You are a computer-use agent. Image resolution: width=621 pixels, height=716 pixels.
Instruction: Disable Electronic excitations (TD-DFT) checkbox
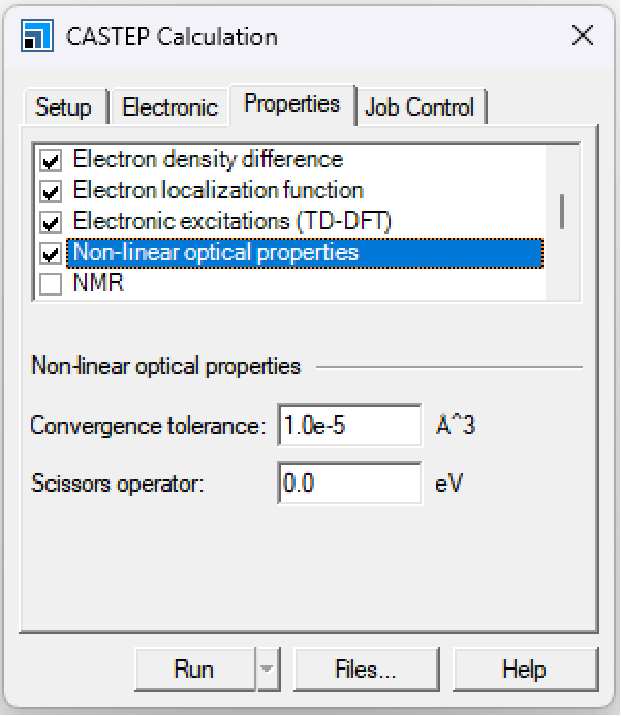click(50, 223)
